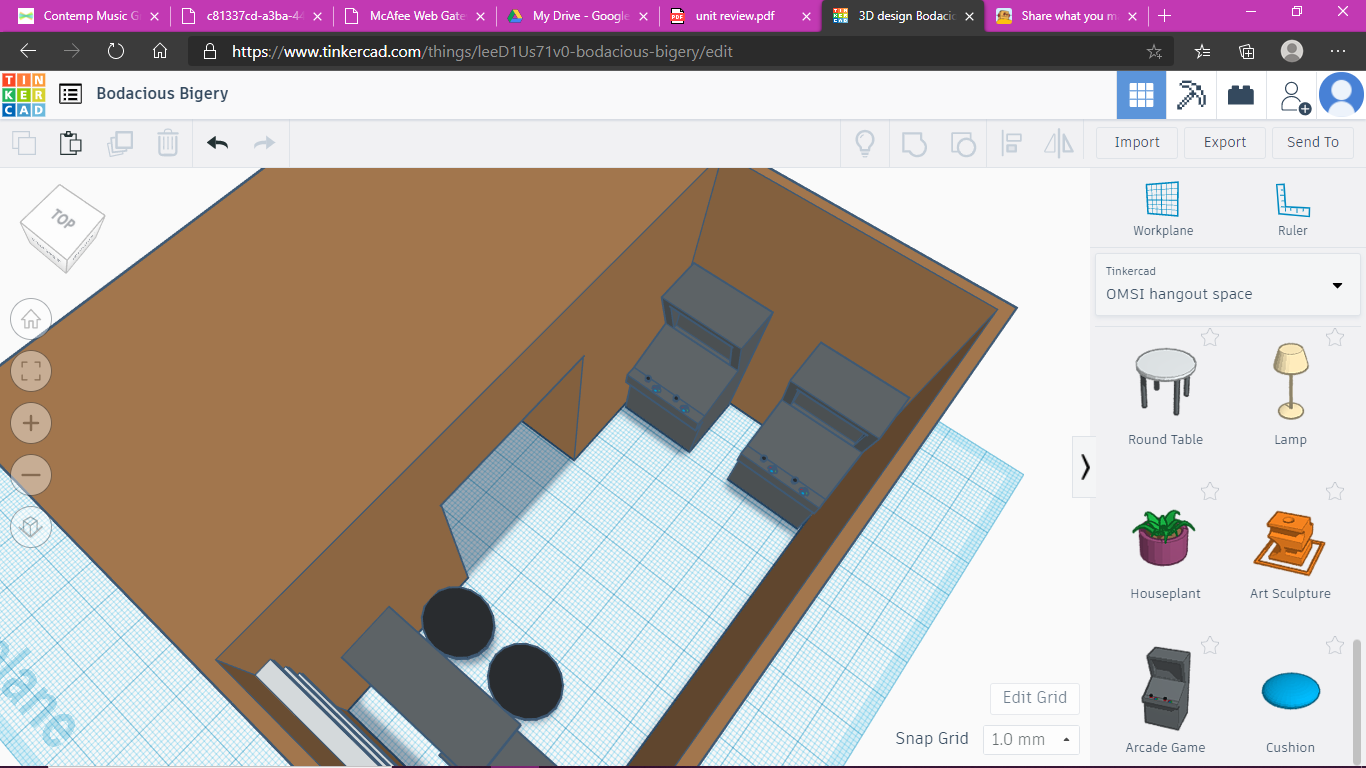1366x768 pixels.
Task: Refresh the browser page
Action: (x=116, y=51)
